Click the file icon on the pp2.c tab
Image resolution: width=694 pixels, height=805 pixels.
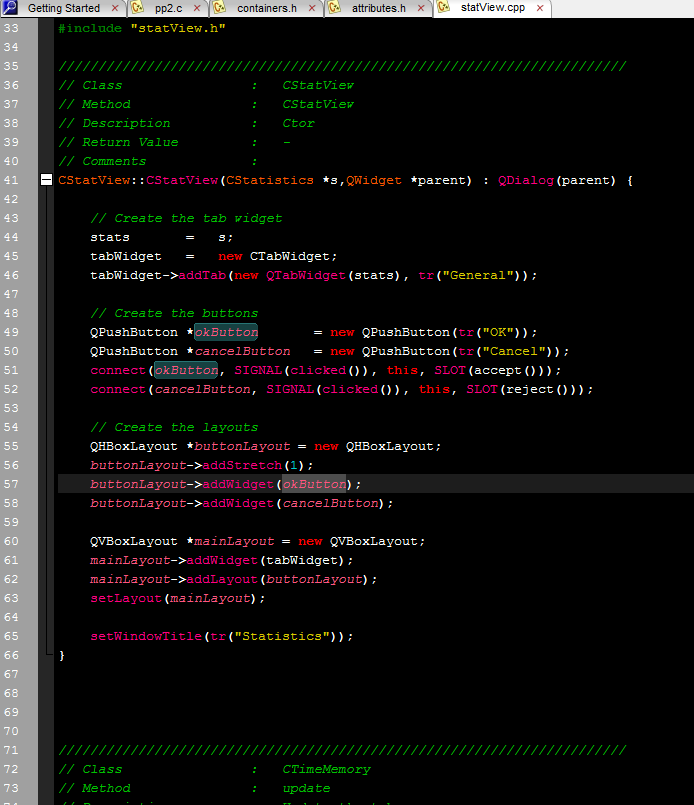tap(138, 8)
